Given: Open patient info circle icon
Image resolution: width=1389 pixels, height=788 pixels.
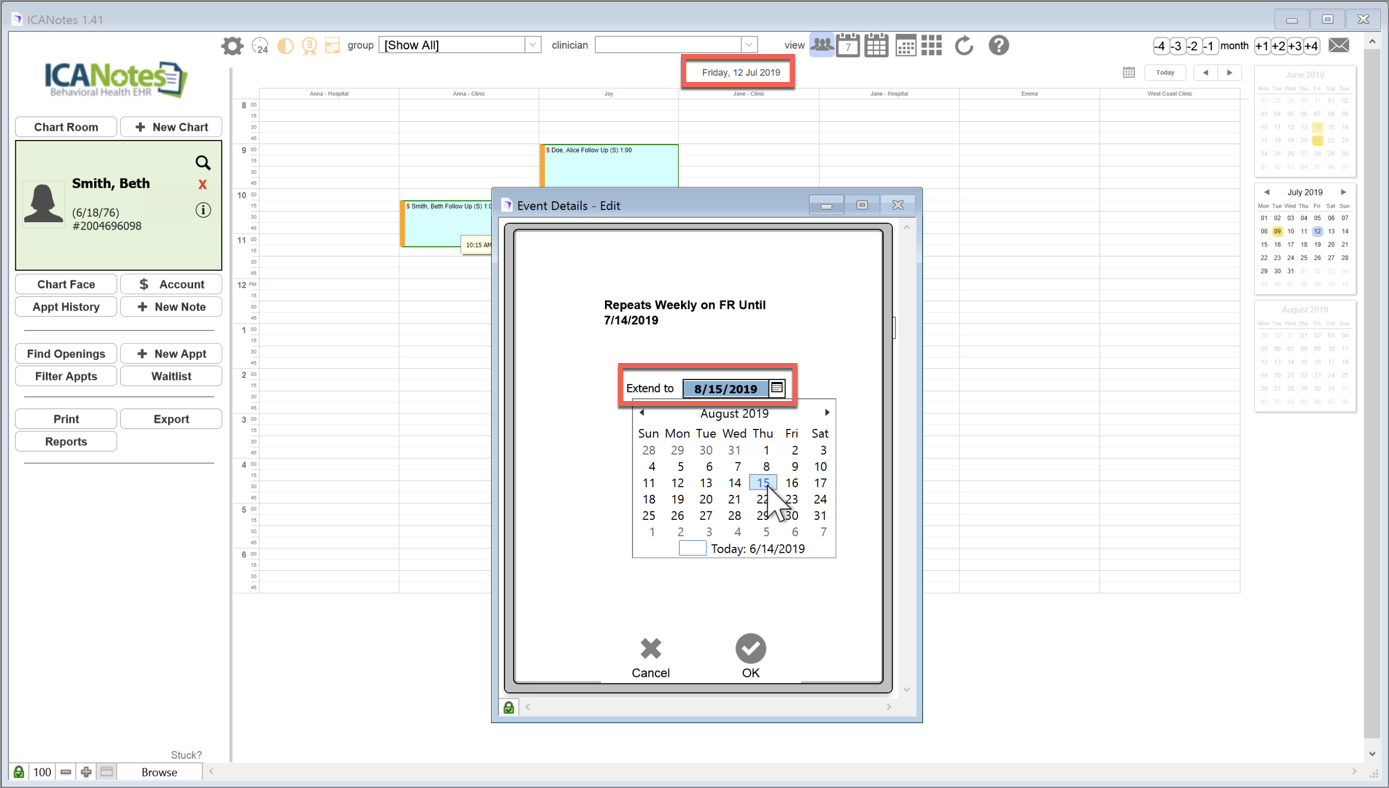Looking at the screenshot, I should click(x=203, y=210).
